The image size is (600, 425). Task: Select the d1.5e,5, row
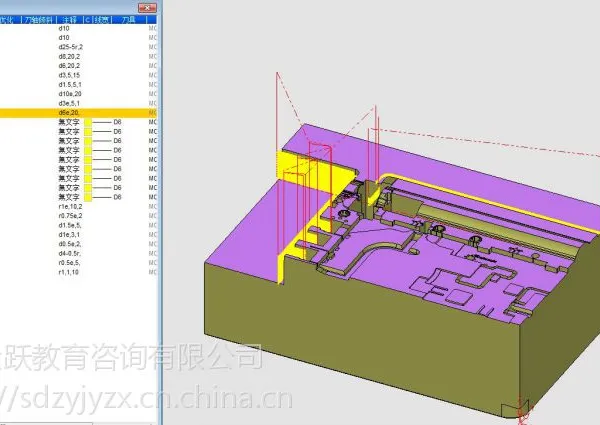coord(78,225)
